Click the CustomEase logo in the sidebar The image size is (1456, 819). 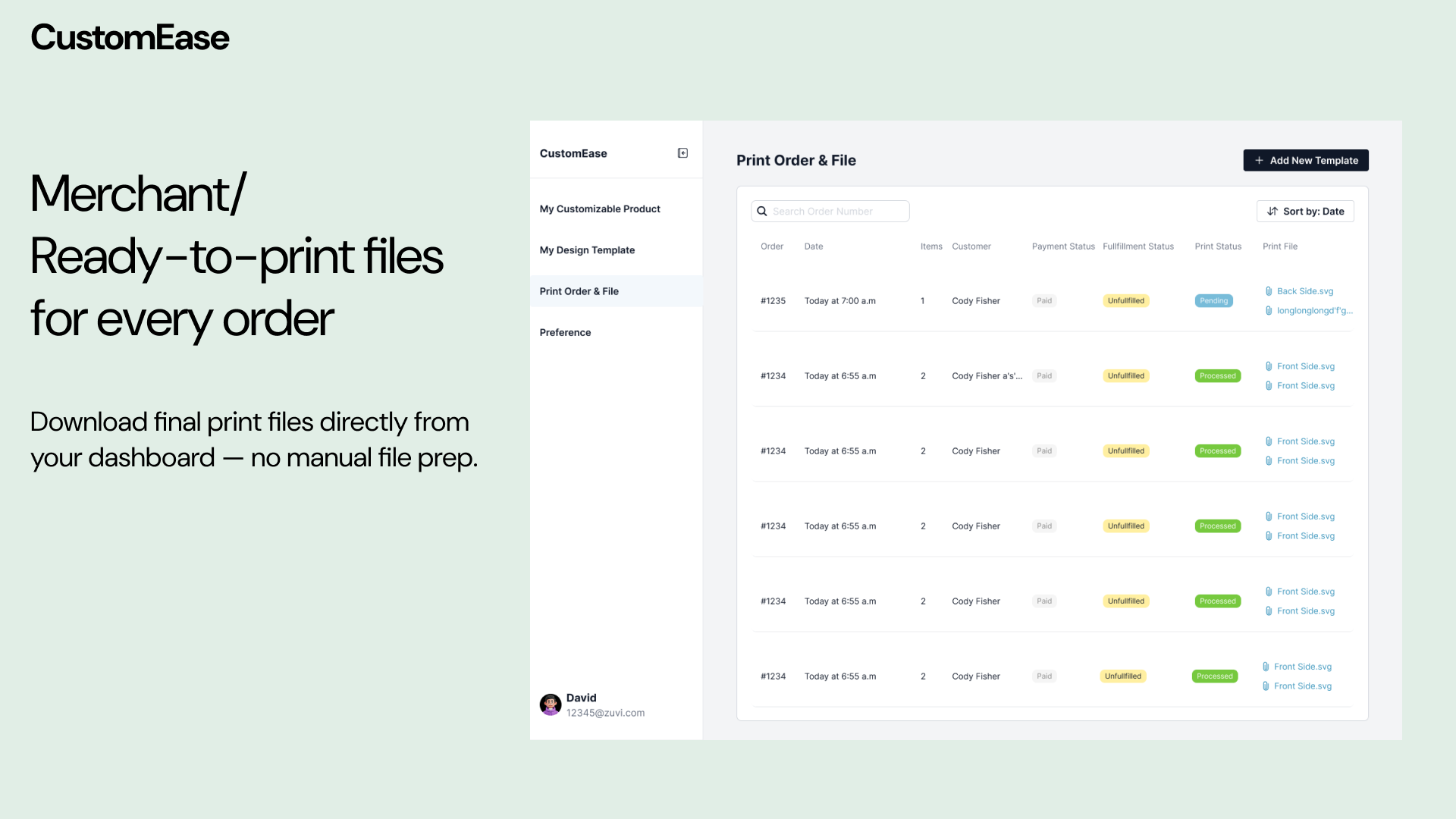pos(573,153)
